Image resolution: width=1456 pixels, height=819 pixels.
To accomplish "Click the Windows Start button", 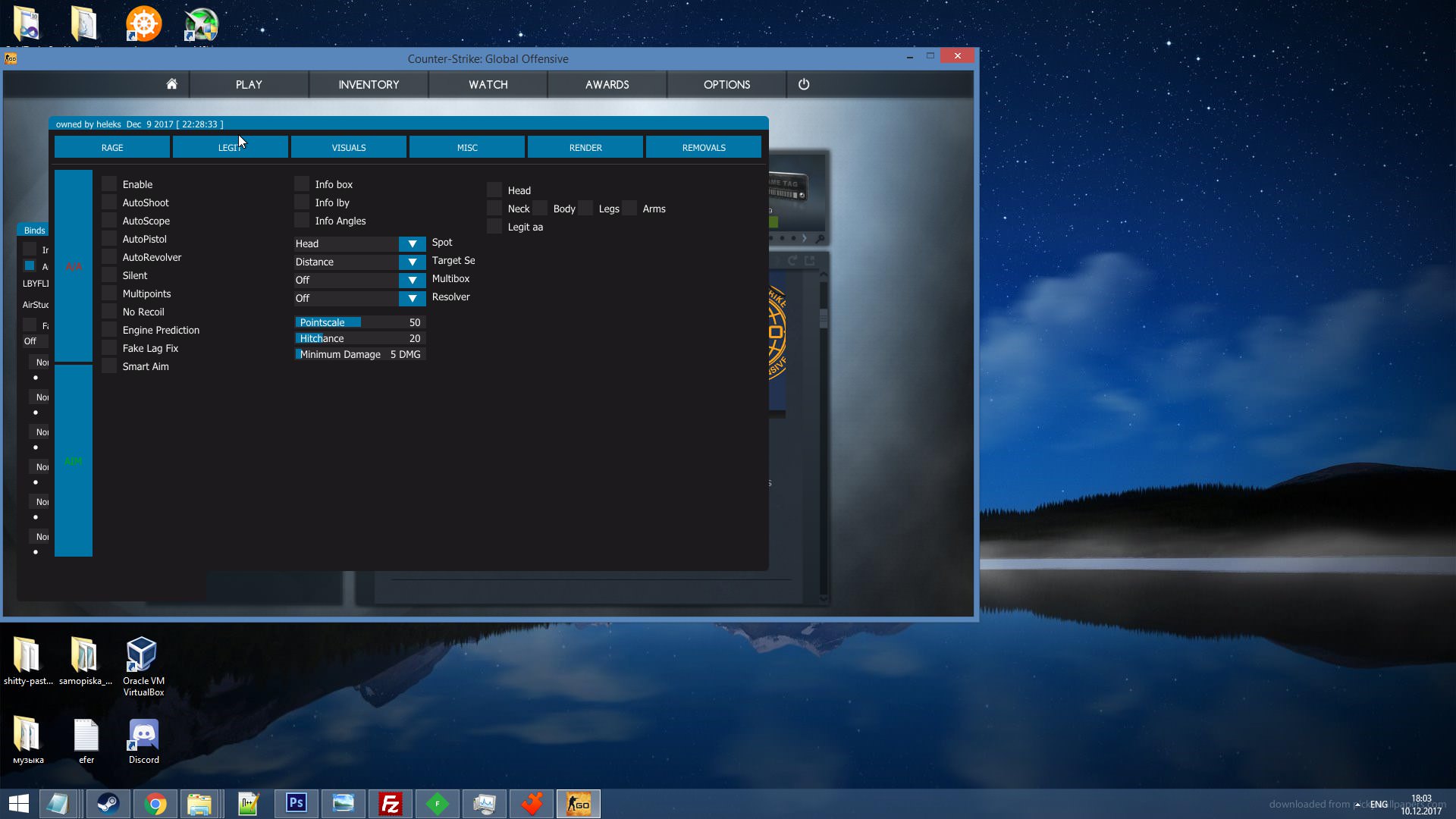I will pyautogui.click(x=18, y=804).
